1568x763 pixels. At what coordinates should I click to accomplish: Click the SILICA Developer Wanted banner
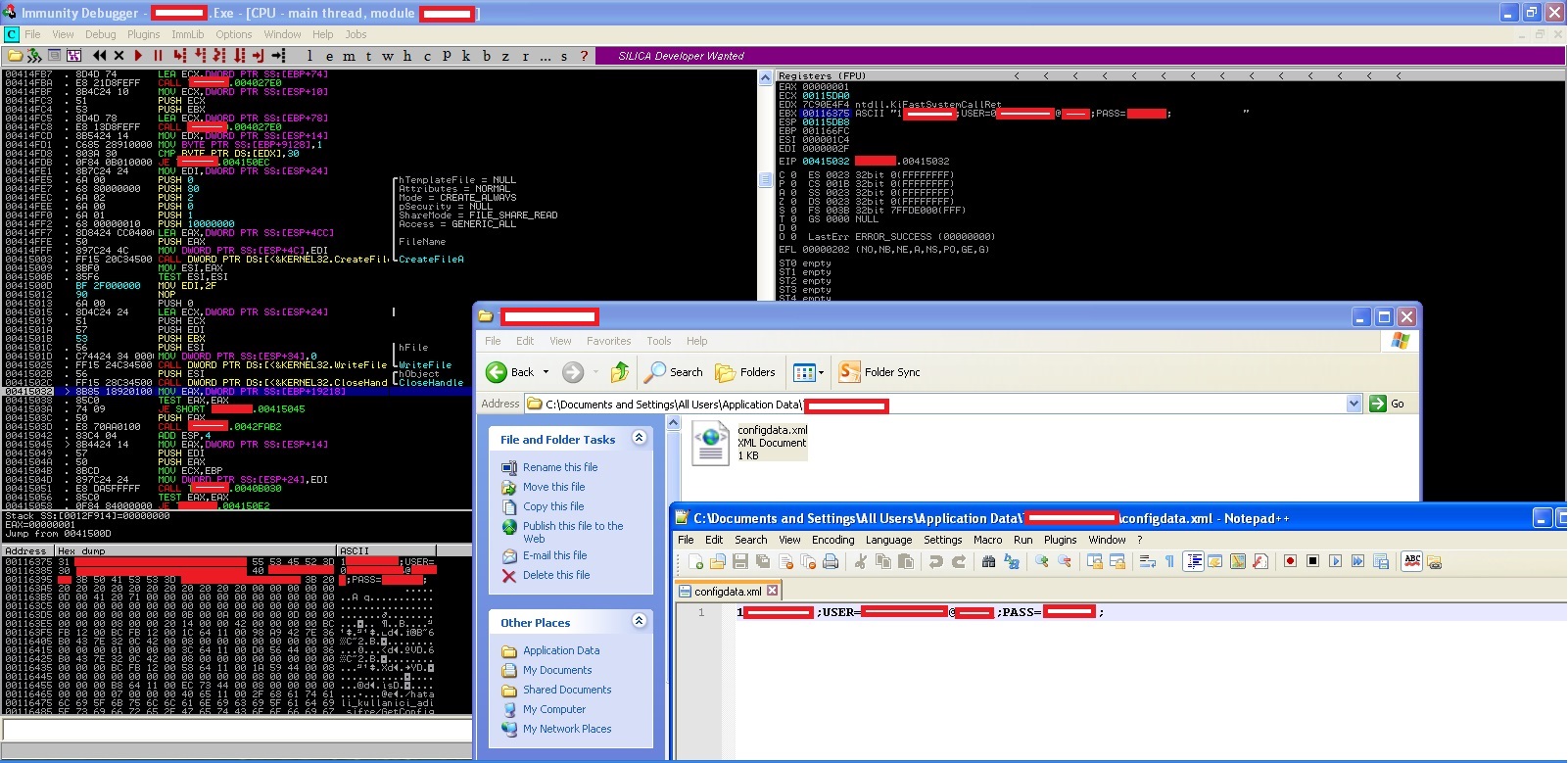point(681,56)
